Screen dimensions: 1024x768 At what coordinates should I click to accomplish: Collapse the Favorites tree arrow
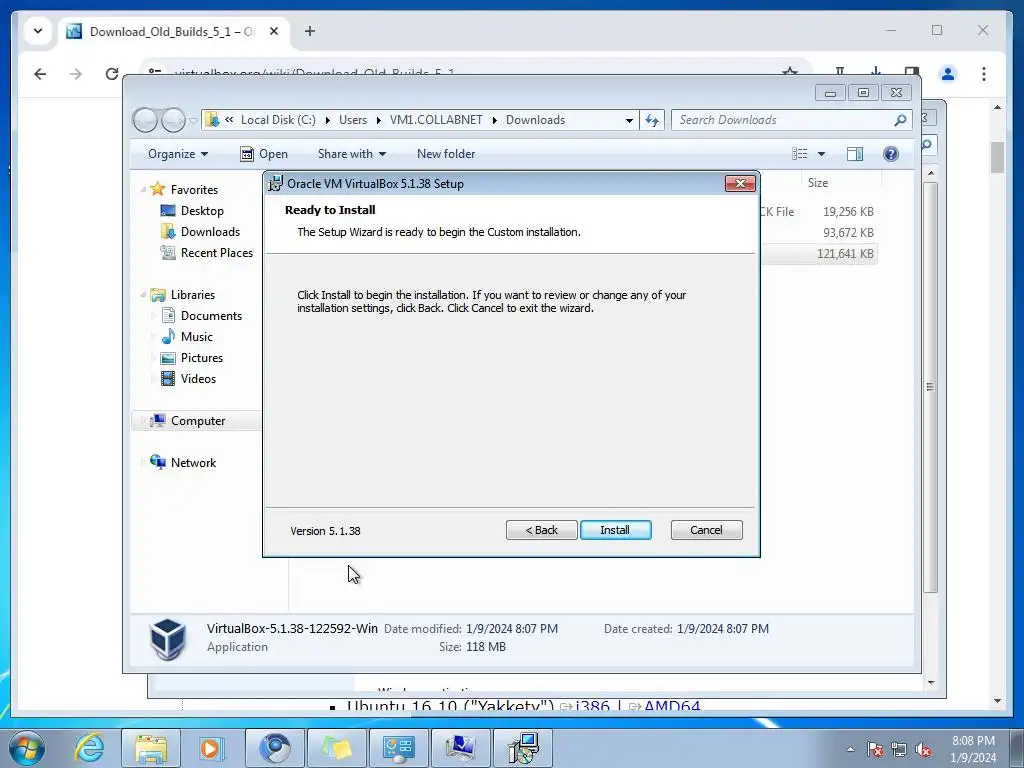[x=143, y=189]
